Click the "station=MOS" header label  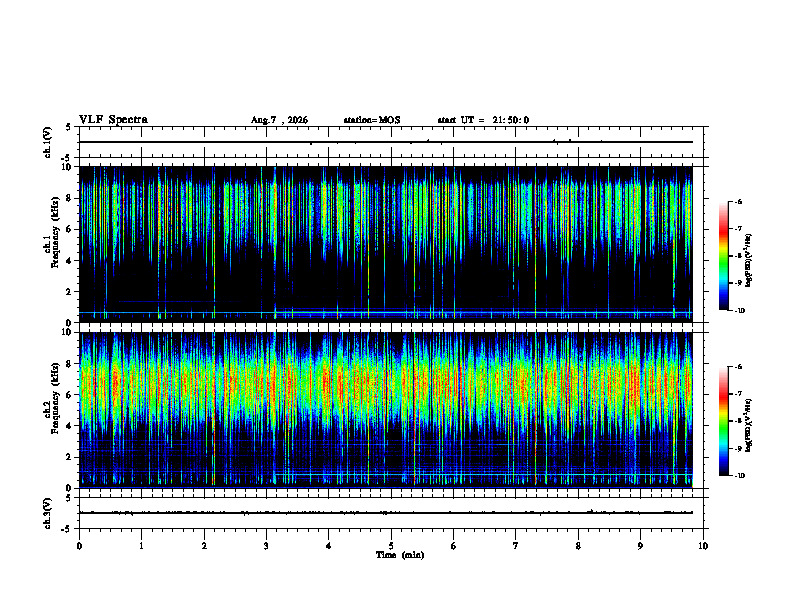click(372, 120)
